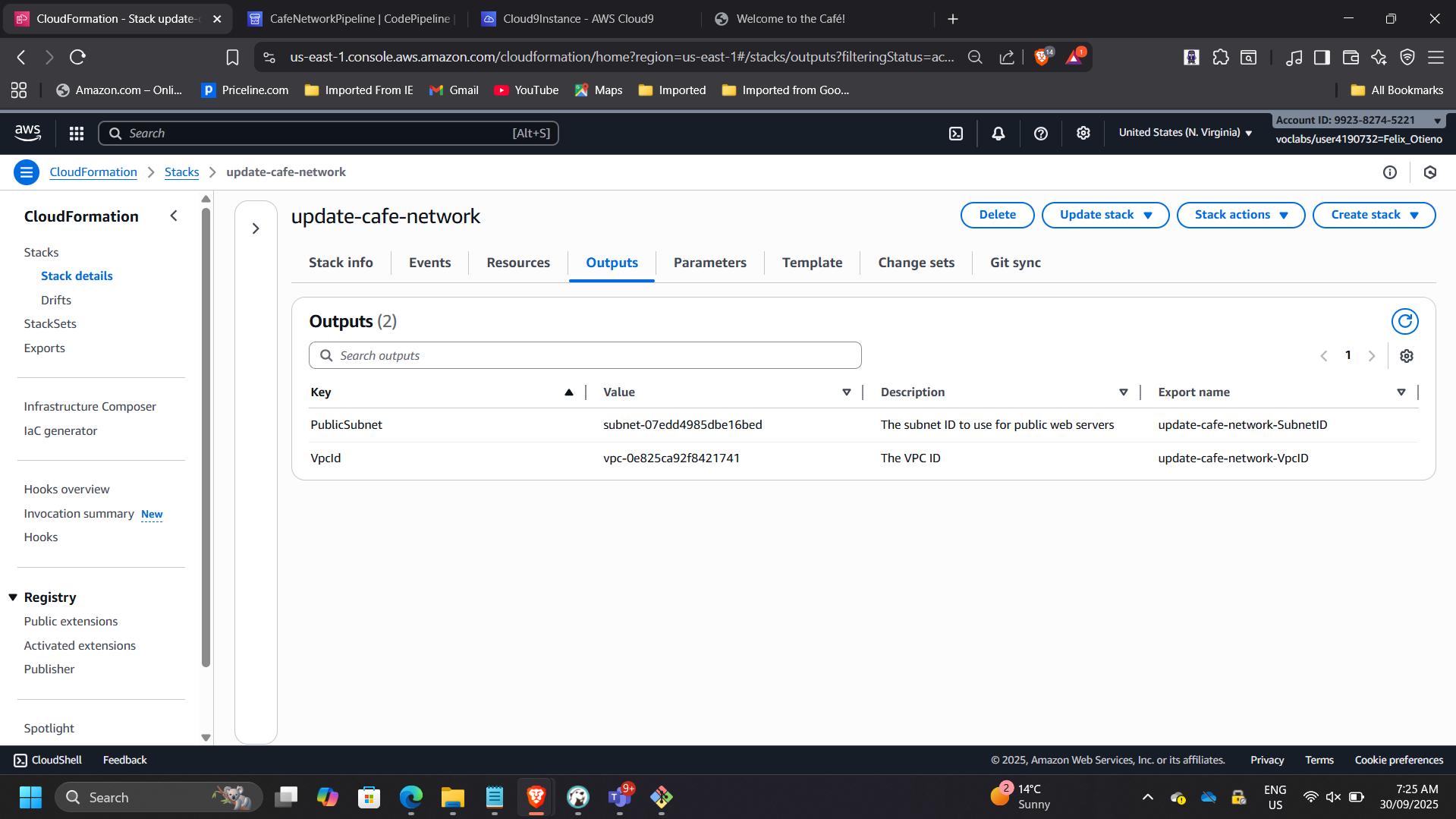Click the AWS logo home icon

point(28,133)
